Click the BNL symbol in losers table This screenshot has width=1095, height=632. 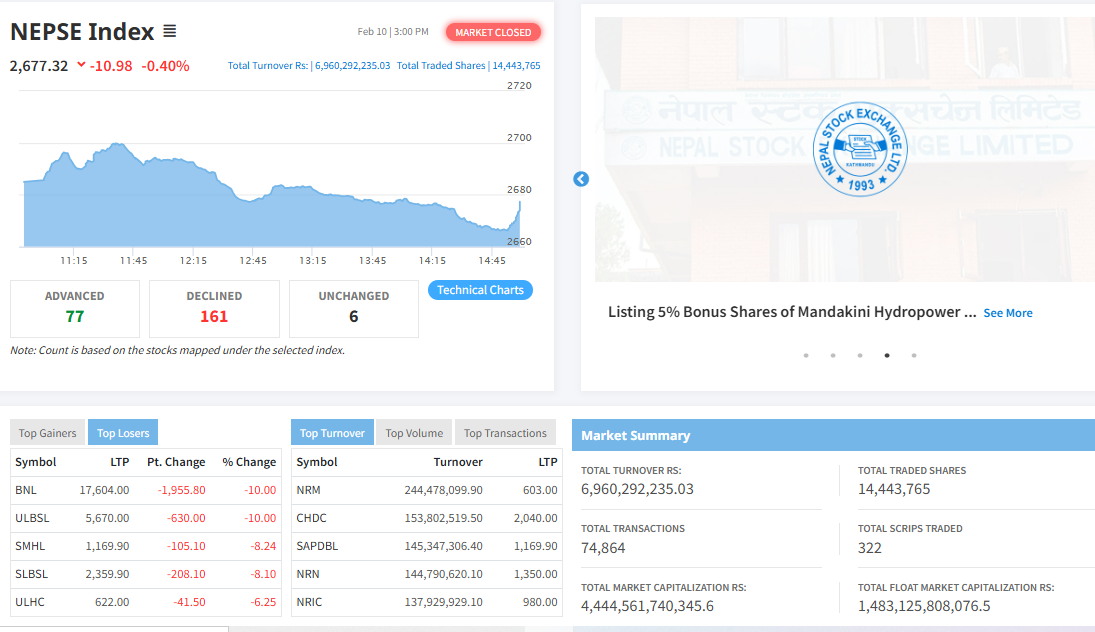point(26,490)
